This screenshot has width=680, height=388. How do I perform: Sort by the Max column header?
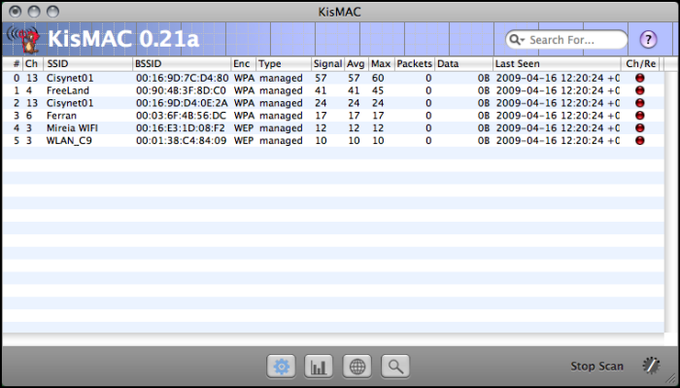click(x=381, y=64)
